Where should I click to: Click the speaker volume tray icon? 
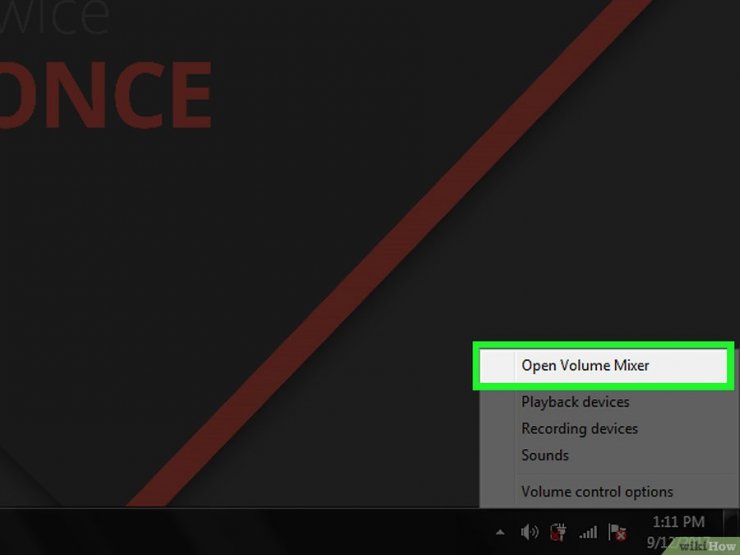tap(529, 532)
